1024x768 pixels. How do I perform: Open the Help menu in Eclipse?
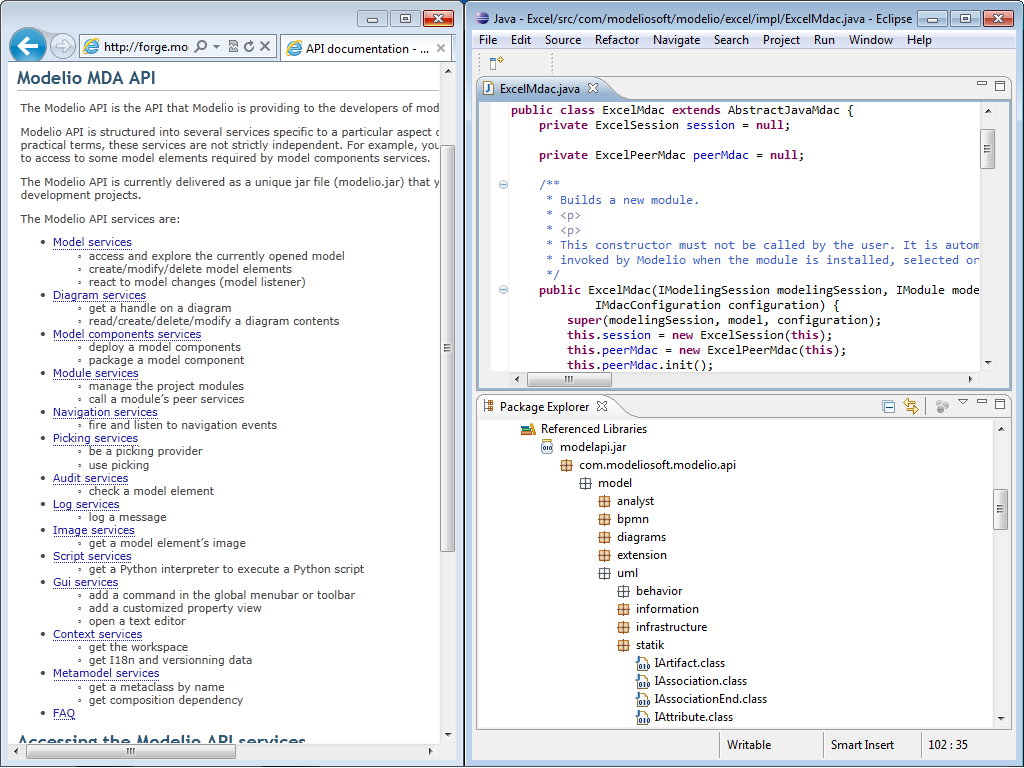click(919, 40)
